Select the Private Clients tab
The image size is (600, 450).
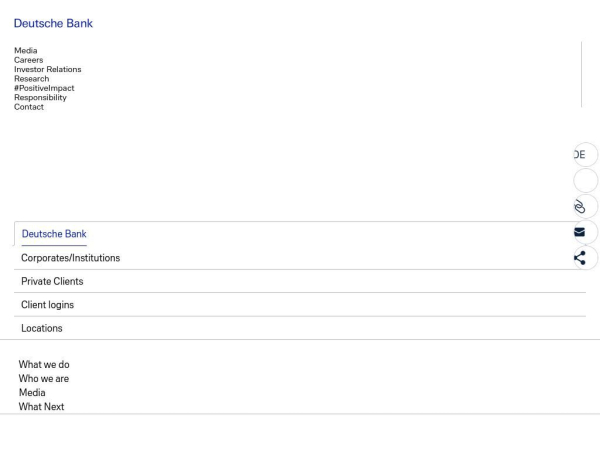pyautogui.click(x=52, y=282)
